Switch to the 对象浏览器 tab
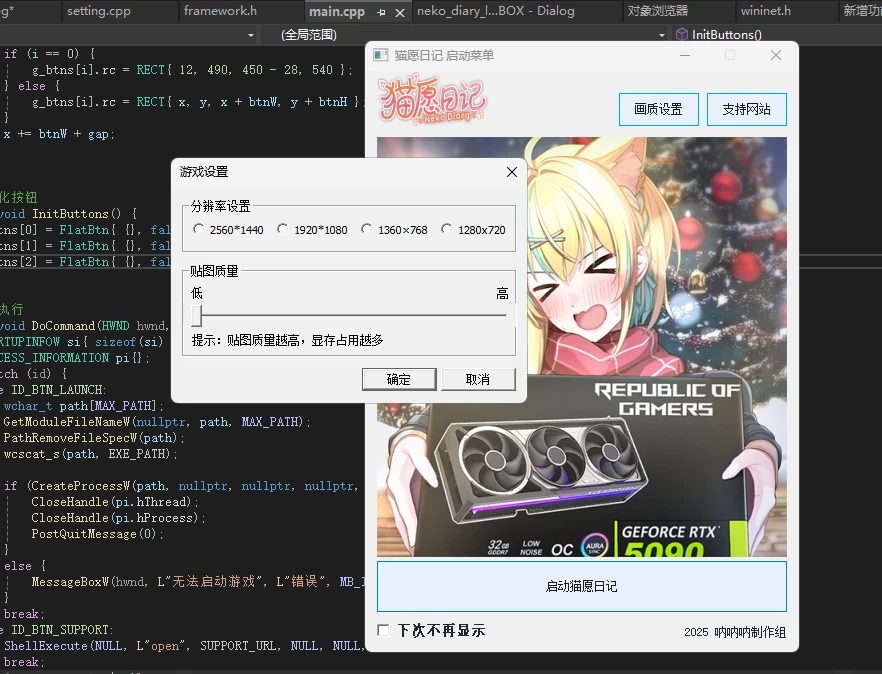Image resolution: width=882 pixels, height=674 pixels. coord(658,11)
